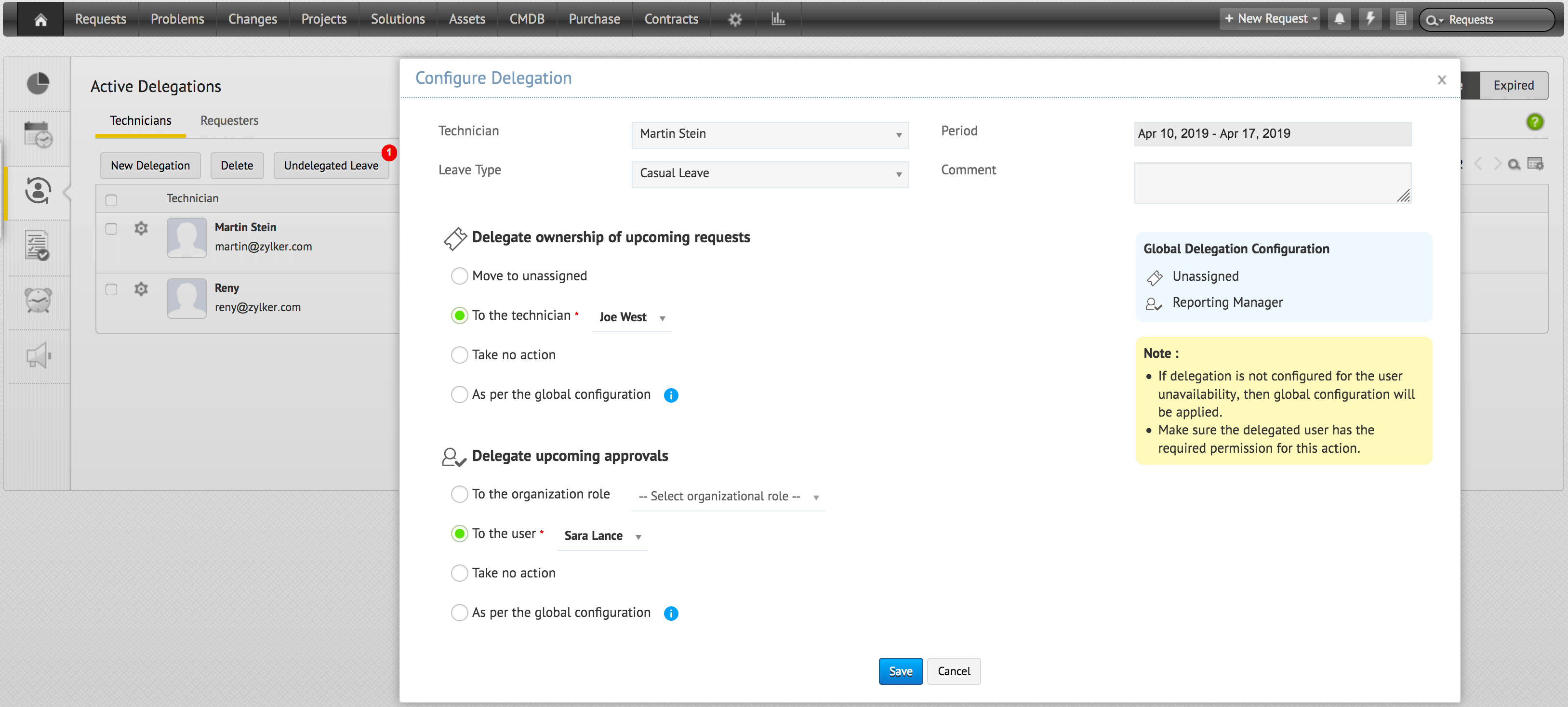1568x707 pixels.
Task: Open the Select organizational role dropdown
Action: pyautogui.click(x=728, y=497)
